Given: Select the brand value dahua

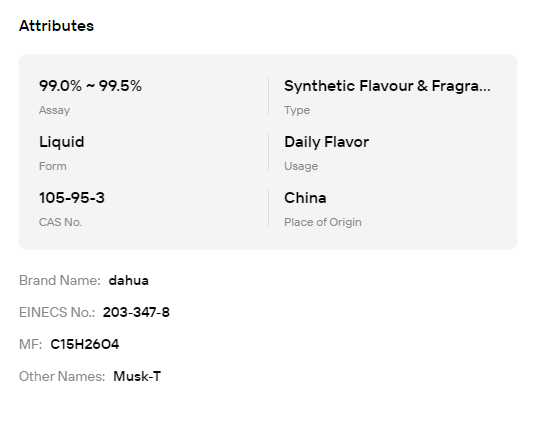Looking at the screenshot, I should point(129,280).
